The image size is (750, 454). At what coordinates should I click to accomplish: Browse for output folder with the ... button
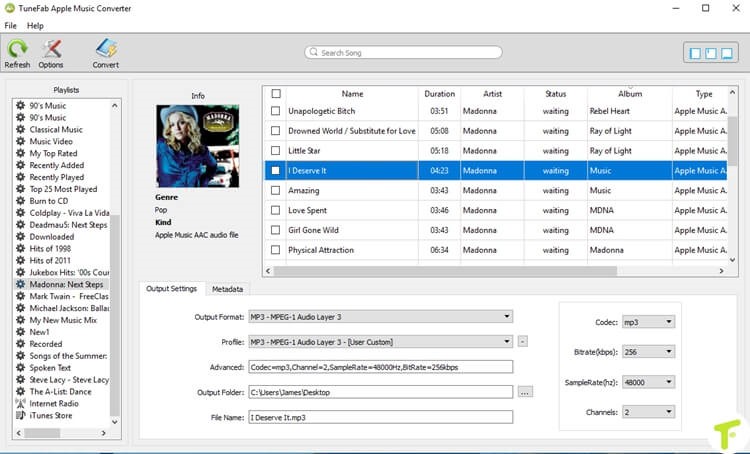coord(525,392)
